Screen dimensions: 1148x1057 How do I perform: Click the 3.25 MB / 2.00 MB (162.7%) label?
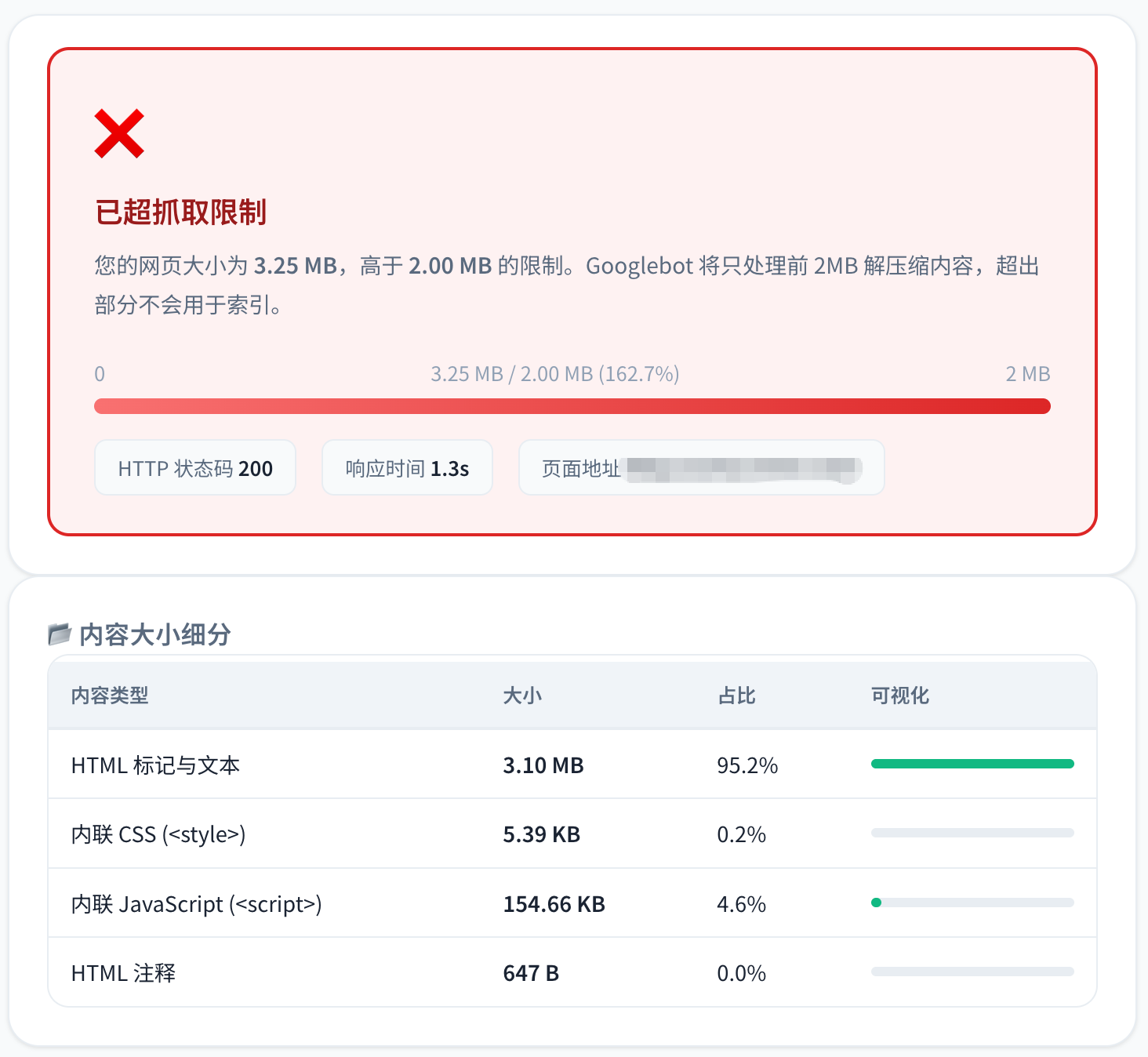[x=554, y=374]
